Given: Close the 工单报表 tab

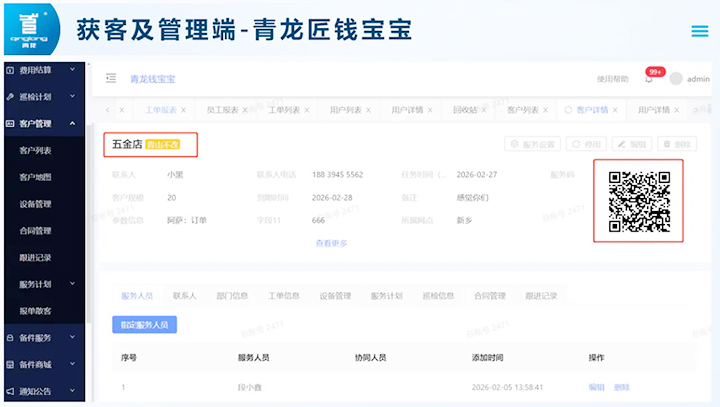Looking at the screenshot, I should coord(184,110).
